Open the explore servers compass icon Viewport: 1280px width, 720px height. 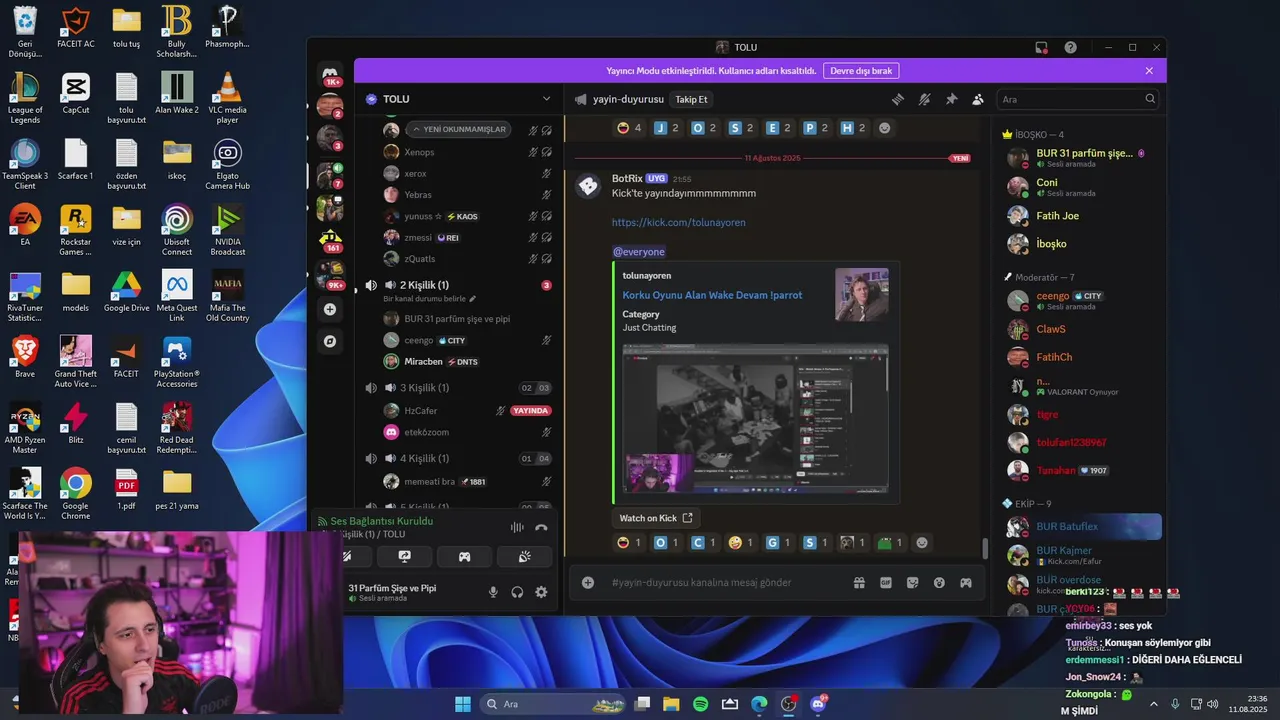[x=330, y=341]
